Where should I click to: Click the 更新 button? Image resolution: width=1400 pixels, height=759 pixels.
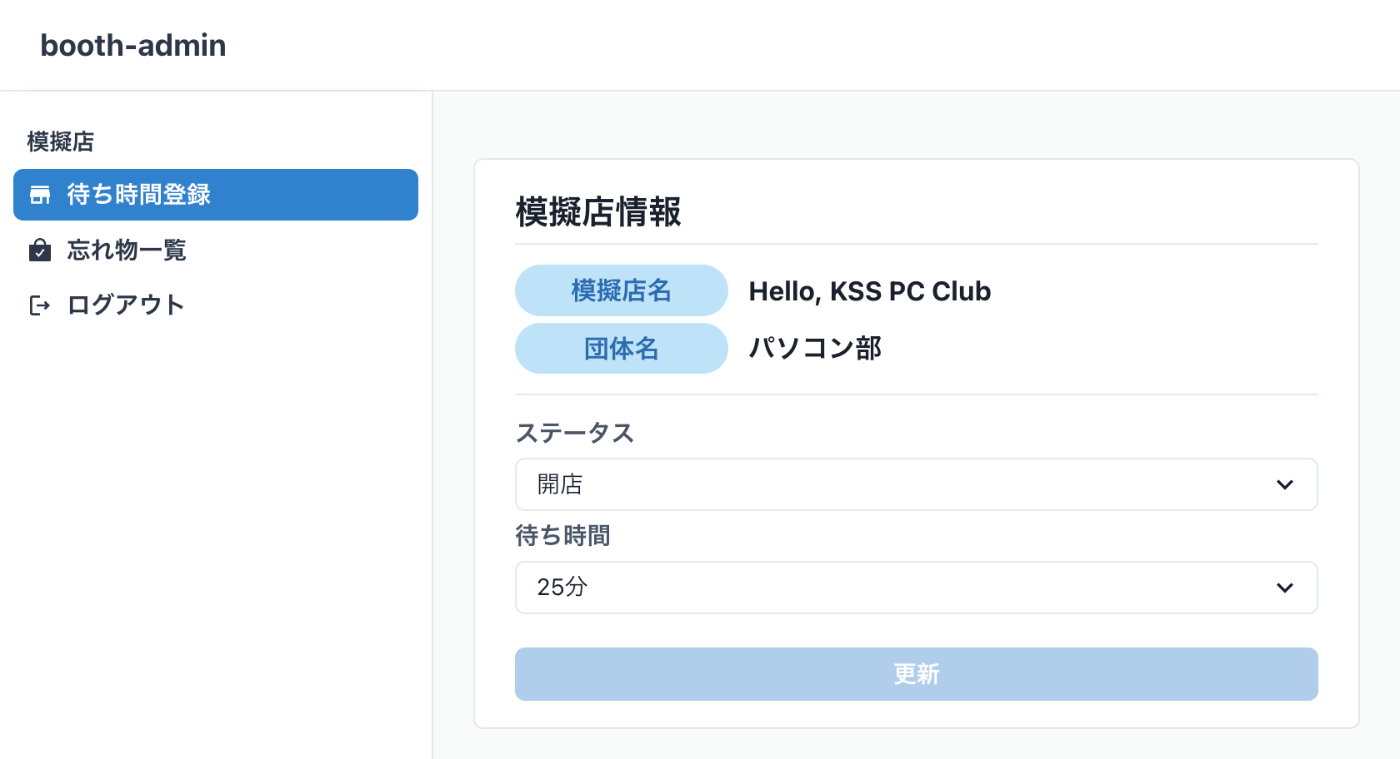(916, 674)
